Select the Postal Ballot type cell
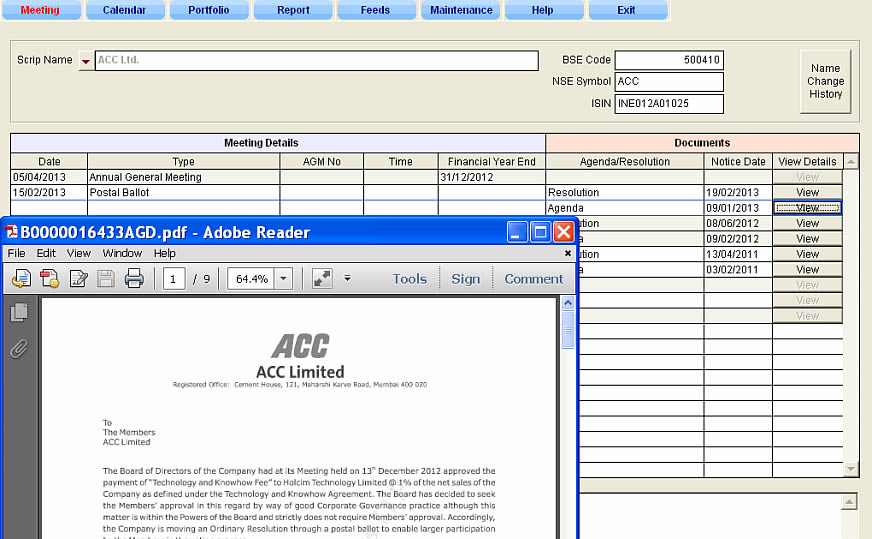The height and width of the screenshot is (539, 872). 184,192
